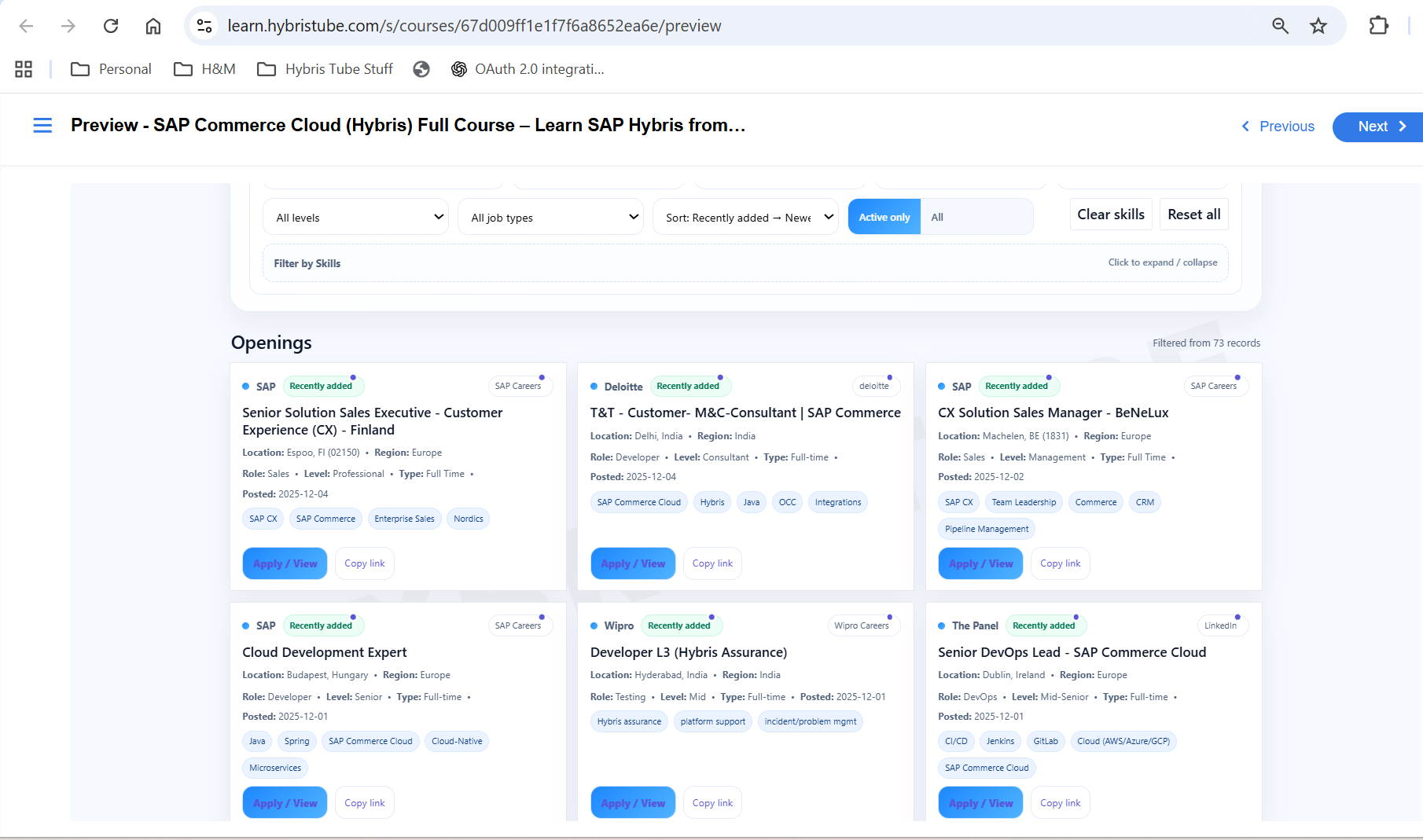This screenshot has height=840, width=1423.
Task: Click the globe bookmark icon
Action: tap(421, 69)
